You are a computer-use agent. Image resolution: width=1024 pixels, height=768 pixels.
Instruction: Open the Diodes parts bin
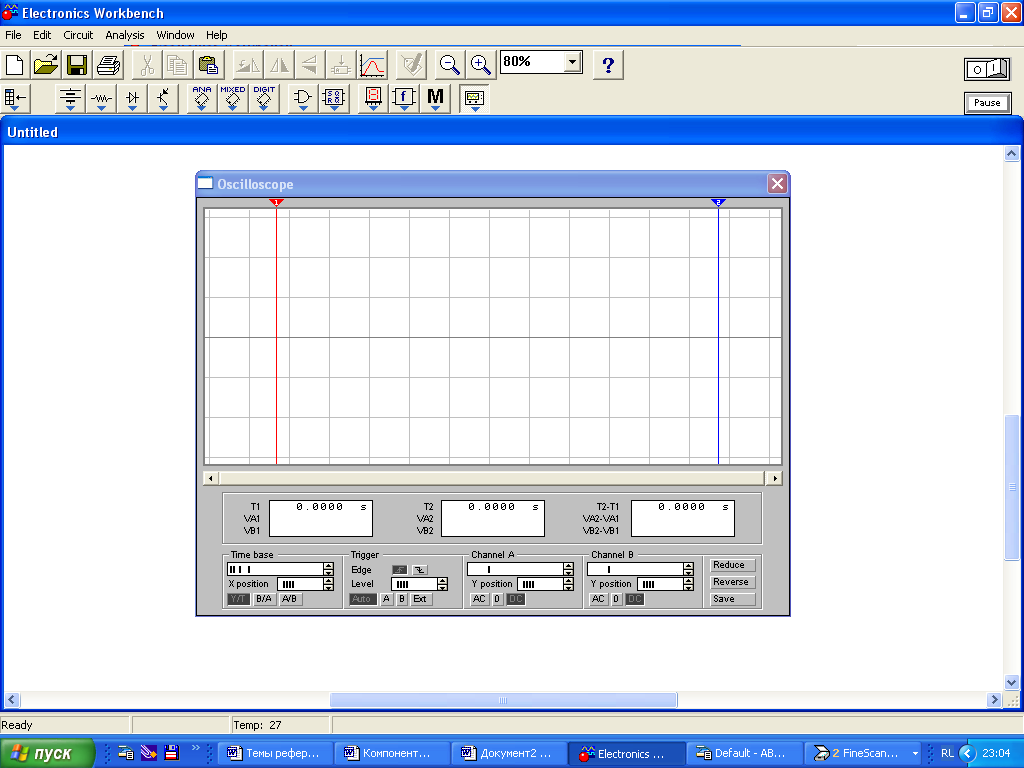click(x=133, y=99)
